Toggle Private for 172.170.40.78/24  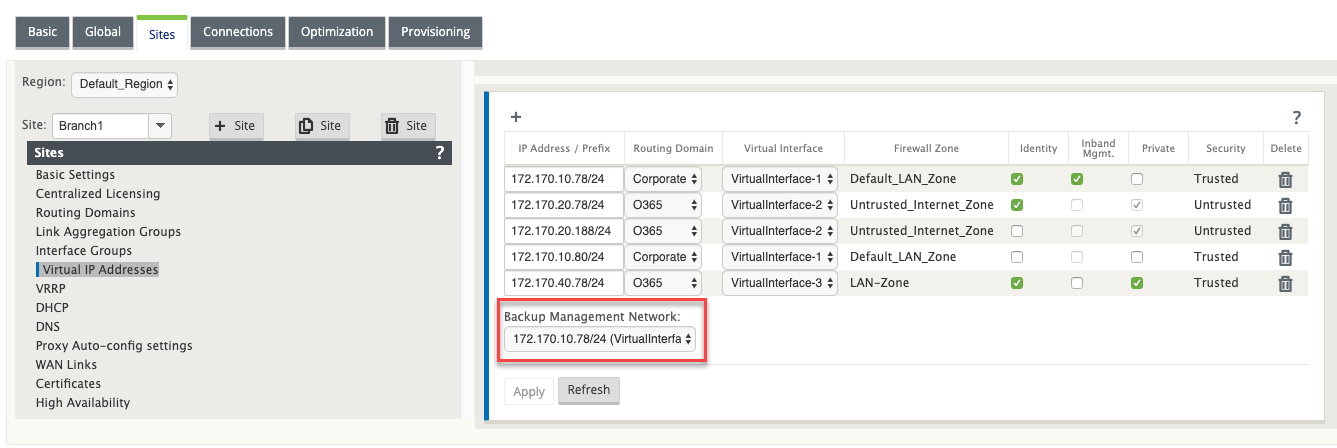(1137, 283)
